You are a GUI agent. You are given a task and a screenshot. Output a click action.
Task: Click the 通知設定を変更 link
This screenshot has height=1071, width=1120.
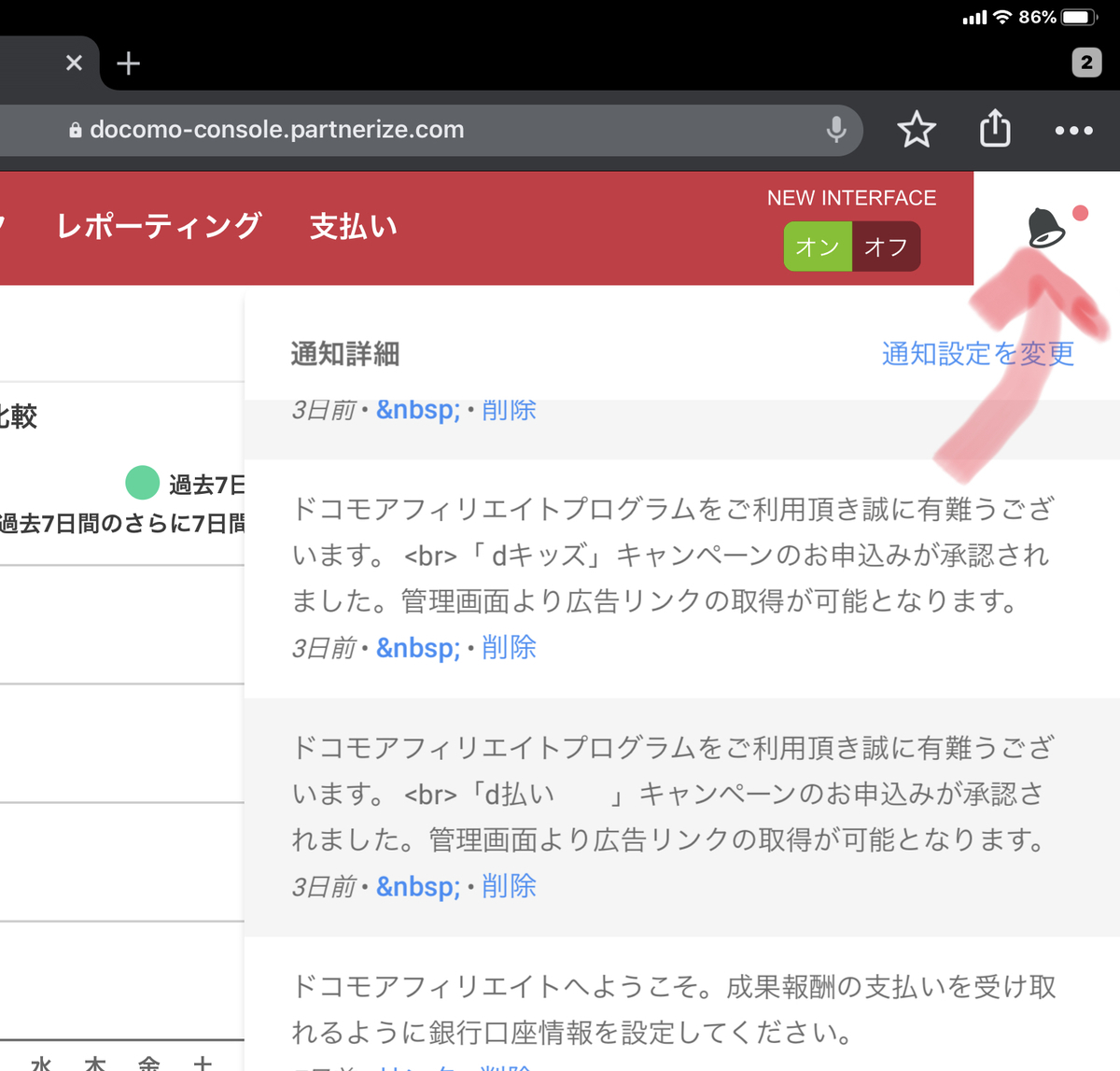[977, 354]
